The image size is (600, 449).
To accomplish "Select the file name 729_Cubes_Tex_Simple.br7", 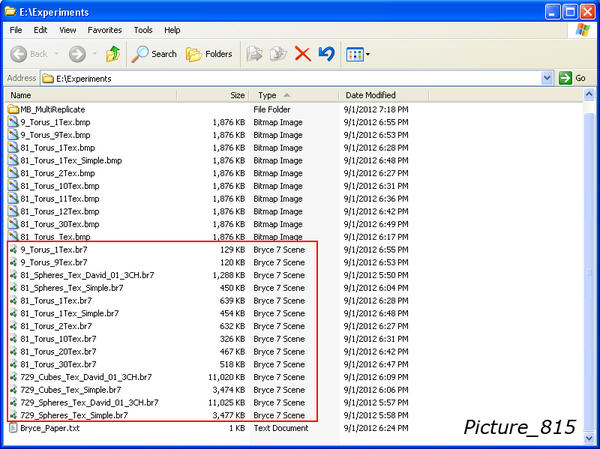I will (x=71, y=390).
